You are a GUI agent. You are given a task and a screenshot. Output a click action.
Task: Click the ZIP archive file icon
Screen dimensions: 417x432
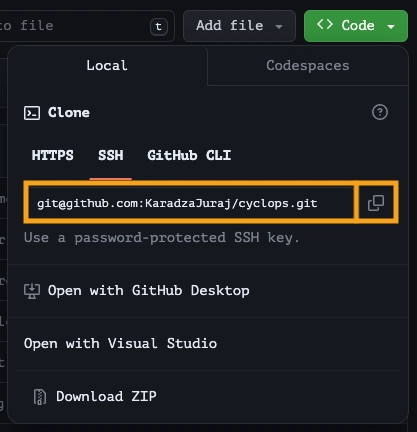tap(40, 397)
